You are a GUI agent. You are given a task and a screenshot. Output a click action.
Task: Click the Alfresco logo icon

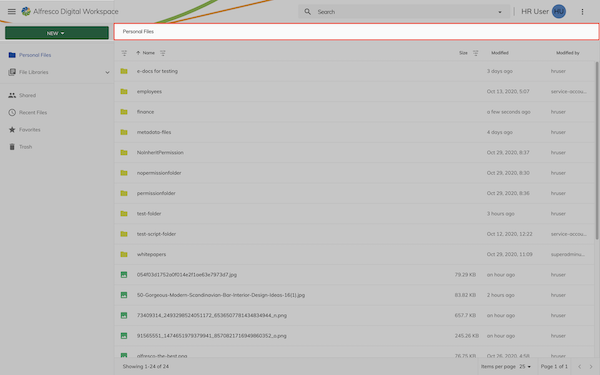point(26,11)
